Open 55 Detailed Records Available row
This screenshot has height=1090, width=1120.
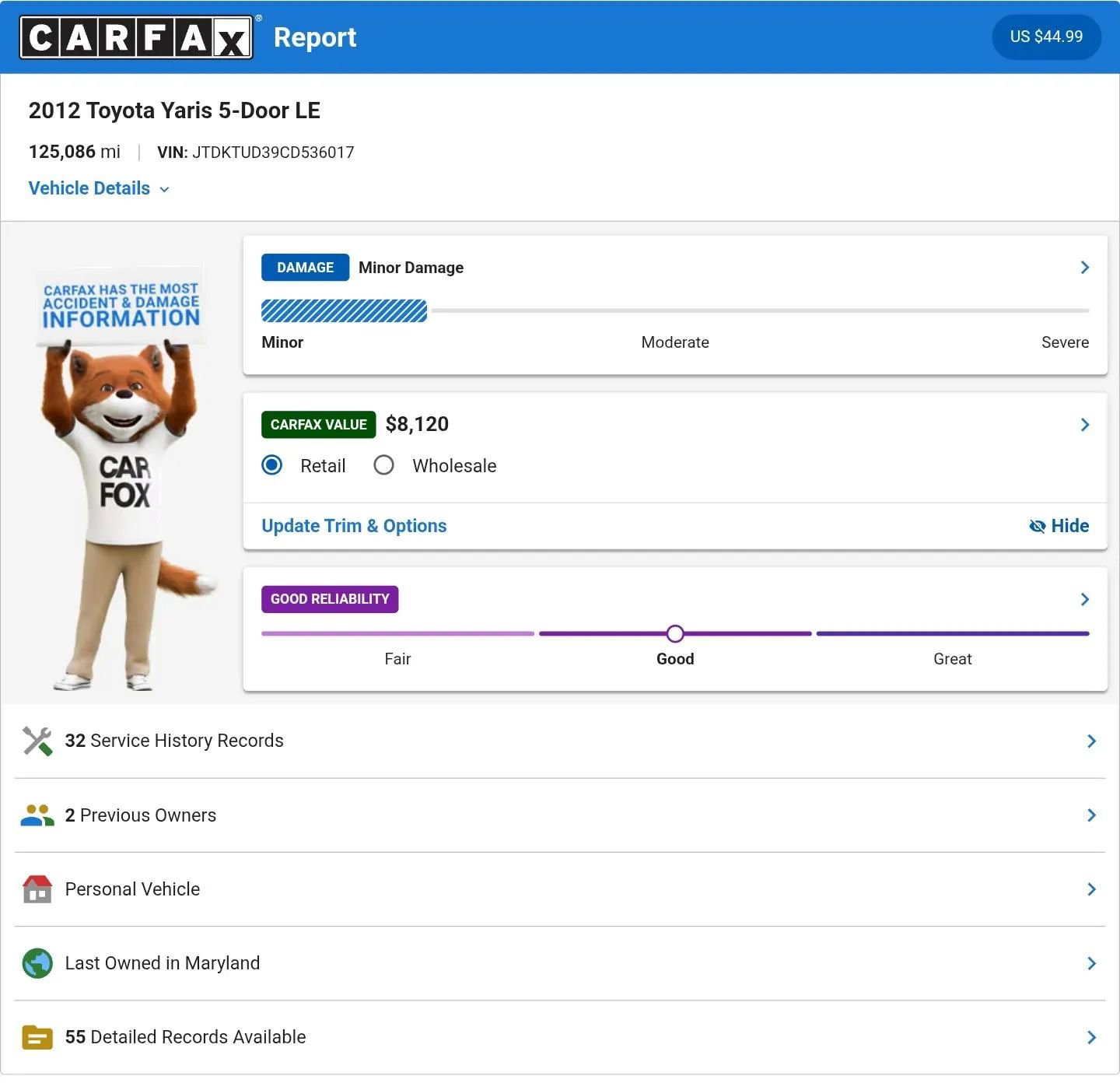560,1037
